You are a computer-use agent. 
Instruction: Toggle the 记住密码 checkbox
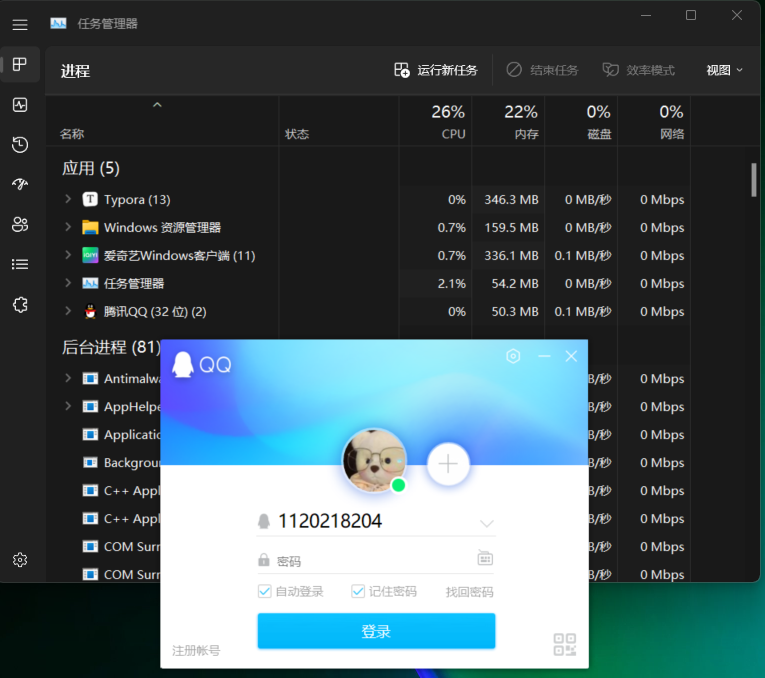coord(358,591)
